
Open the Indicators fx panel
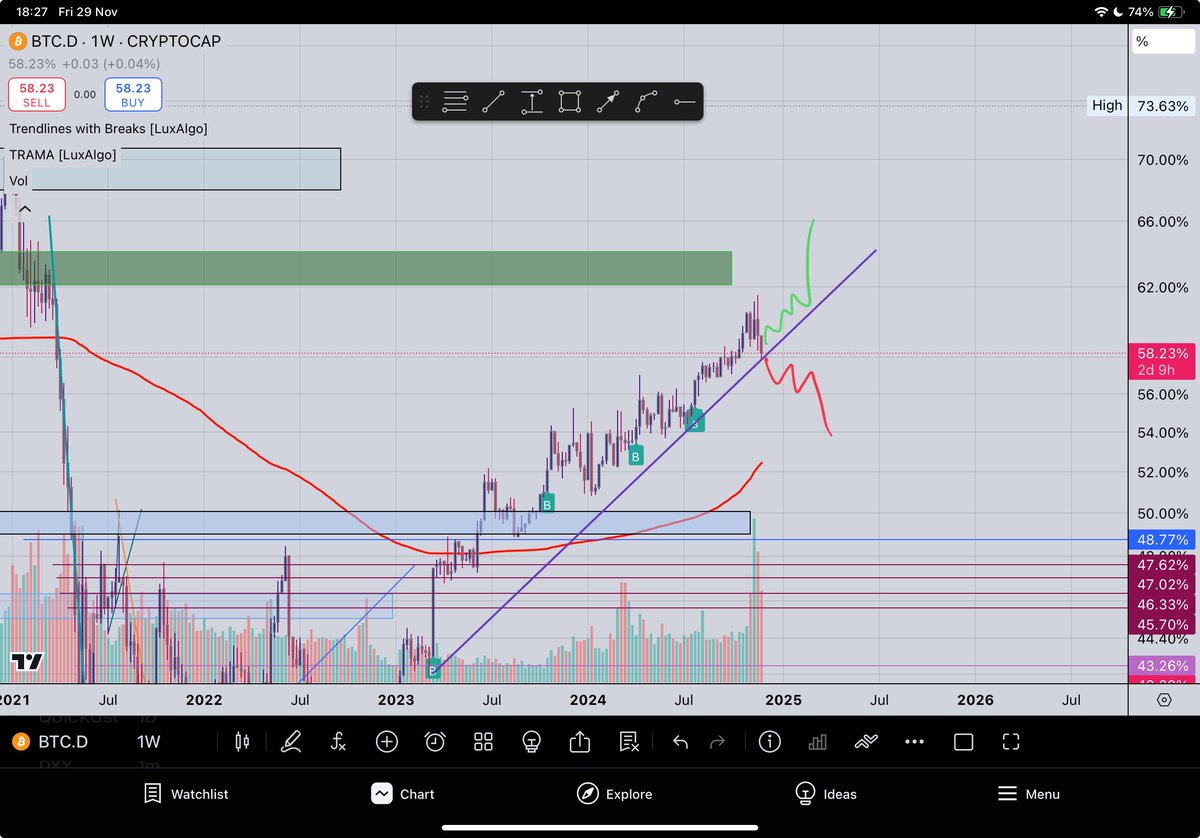click(338, 742)
